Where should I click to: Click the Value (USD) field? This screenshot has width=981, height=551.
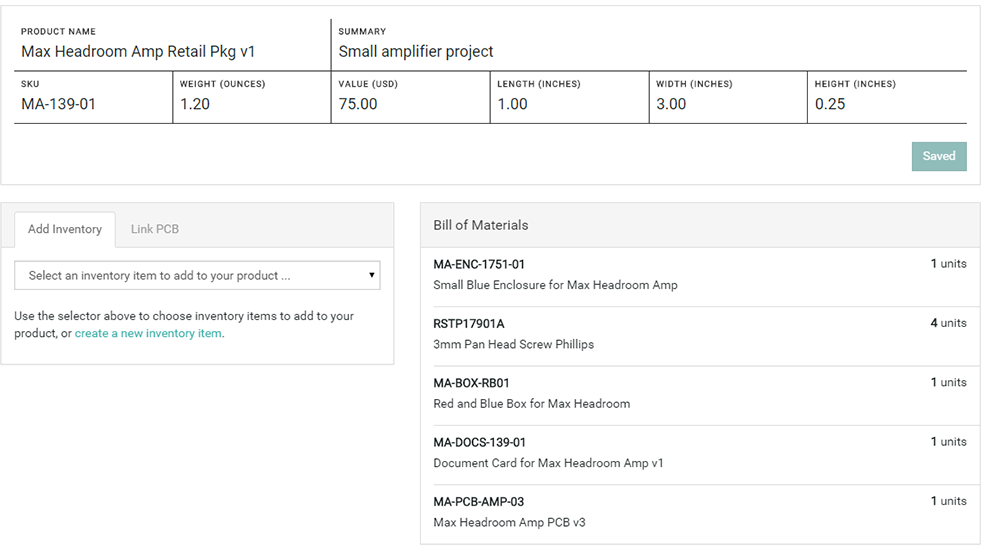(408, 104)
